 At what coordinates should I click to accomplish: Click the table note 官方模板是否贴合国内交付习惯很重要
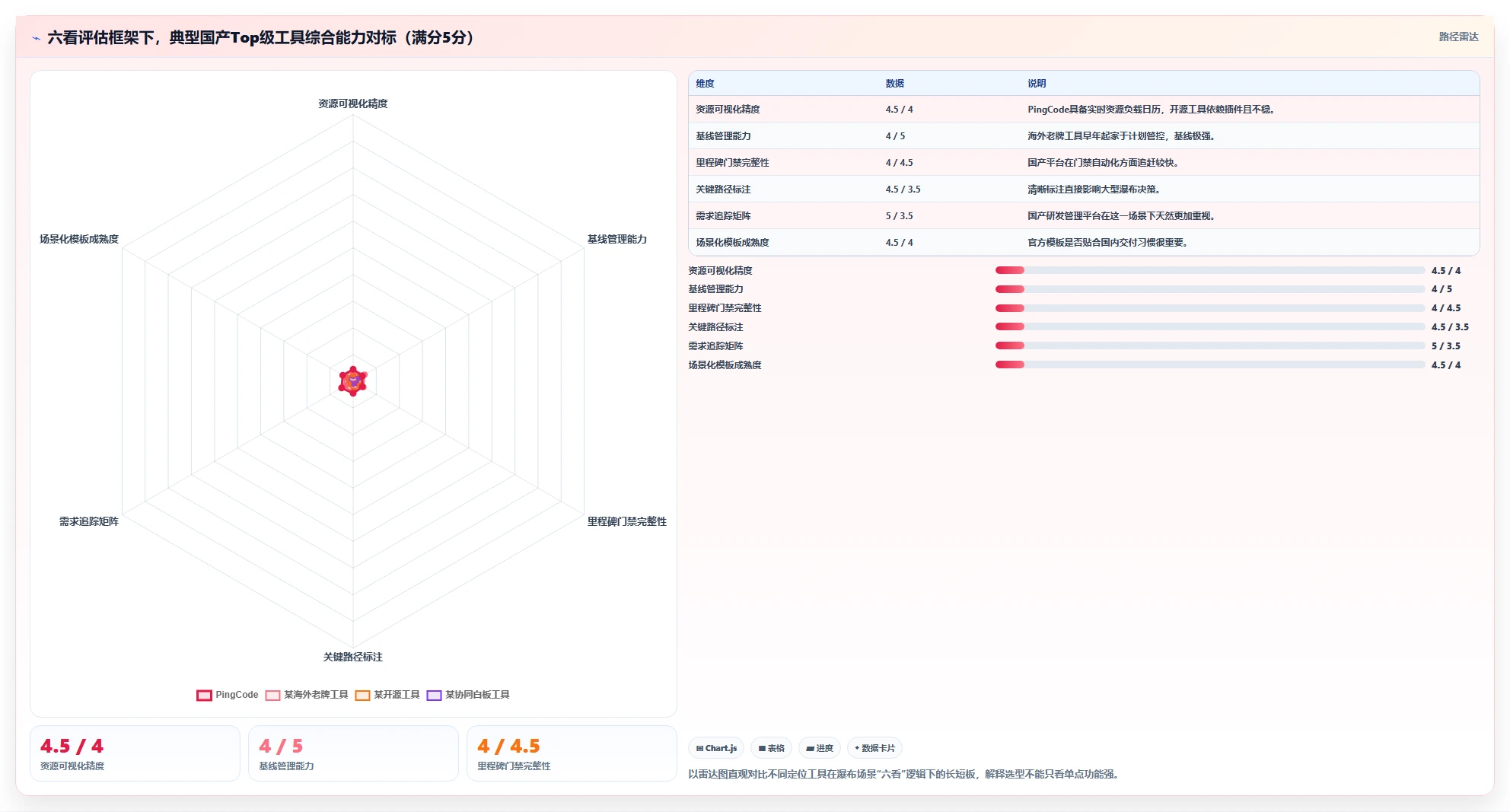point(1107,243)
